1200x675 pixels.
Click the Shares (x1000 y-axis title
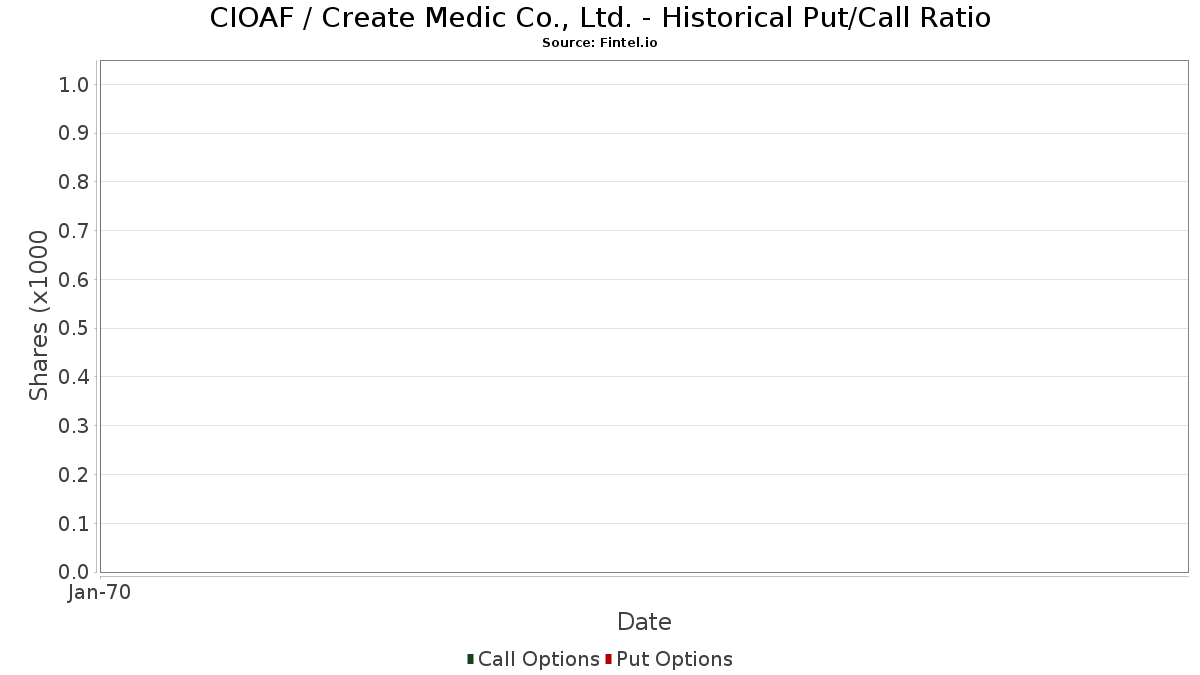tap(39, 315)
